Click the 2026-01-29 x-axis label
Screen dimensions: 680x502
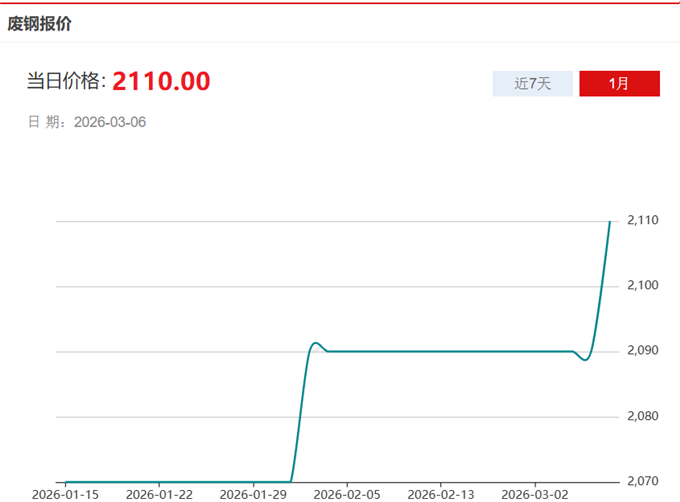tap(252, 494)
